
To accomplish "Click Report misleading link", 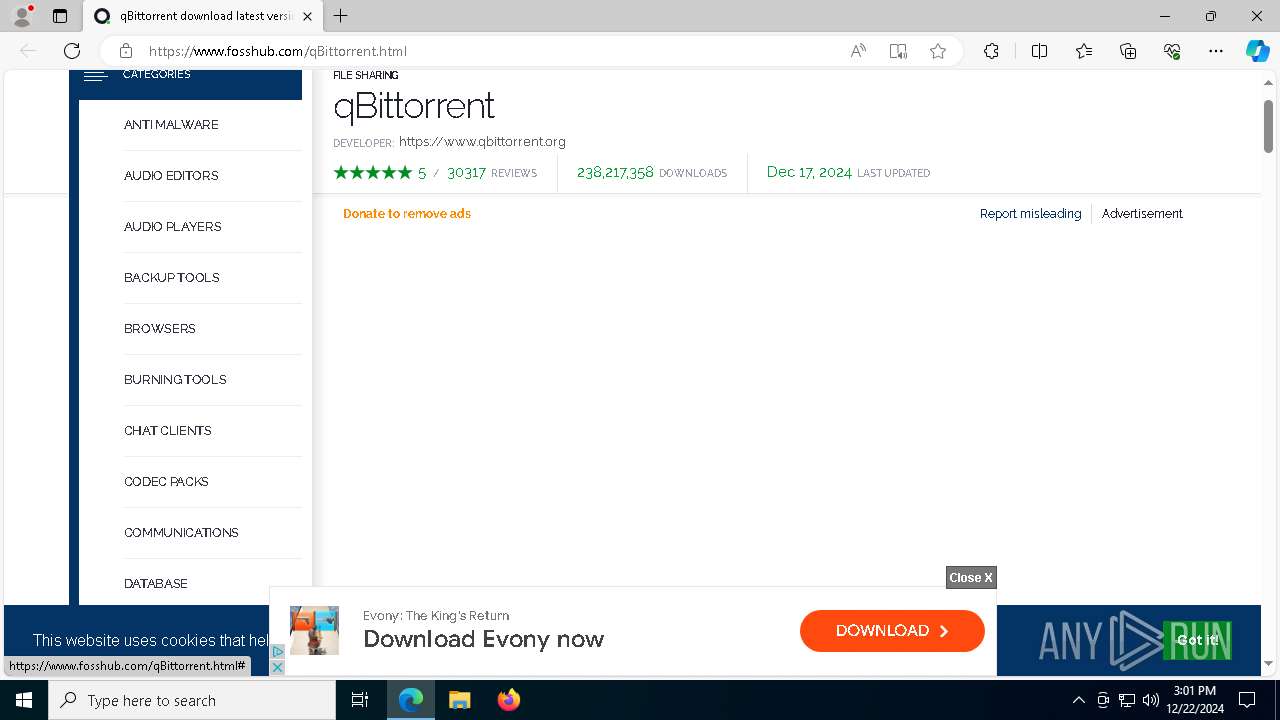I will click(1030, 214).
